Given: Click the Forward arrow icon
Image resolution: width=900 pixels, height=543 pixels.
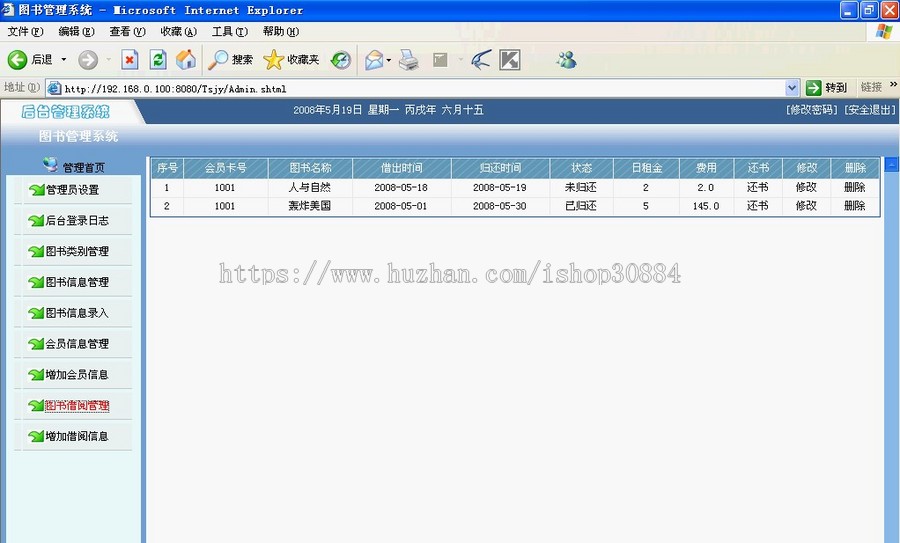Looking at the screenshot, I should (x=88, y=60).
